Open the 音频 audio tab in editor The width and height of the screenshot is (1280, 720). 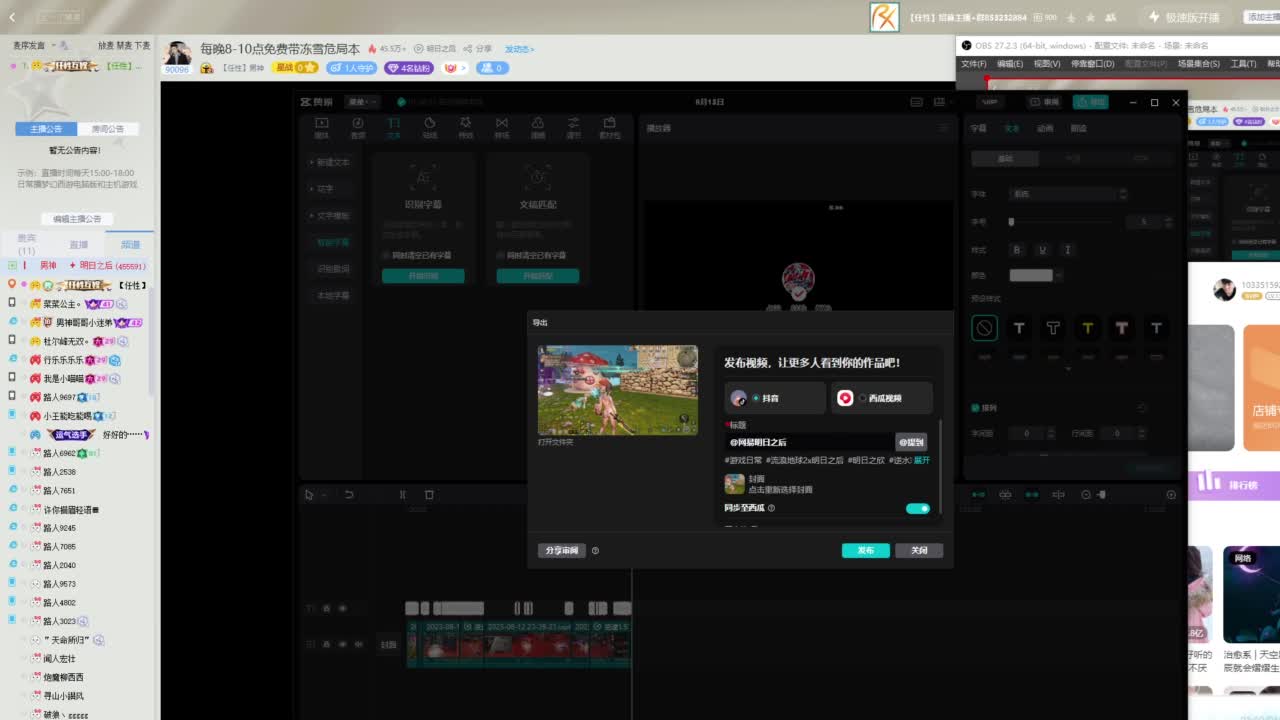coord(357,128)
